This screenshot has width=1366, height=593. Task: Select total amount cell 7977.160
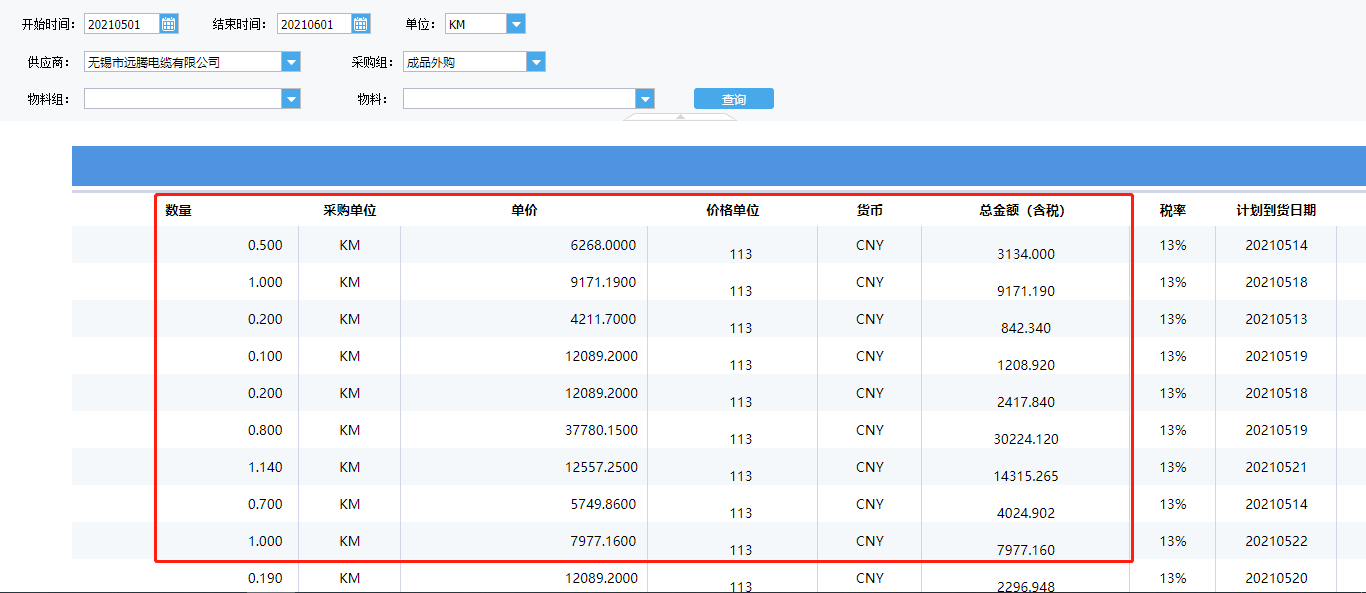1025,550
